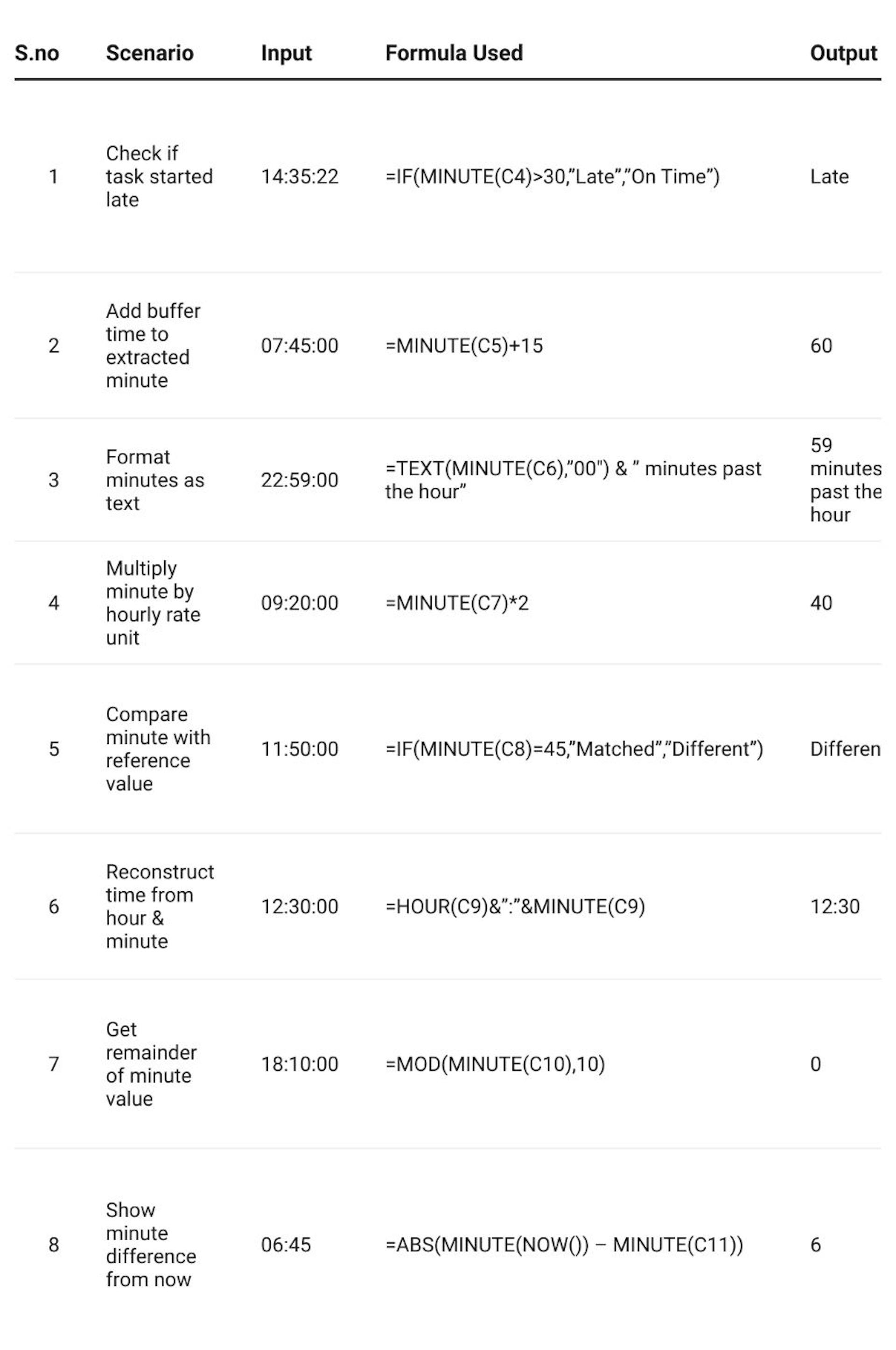Screen dimensions: 896x1350
Task: Select the HOUR and MINUTE concatenation formula
Action: 515,906
